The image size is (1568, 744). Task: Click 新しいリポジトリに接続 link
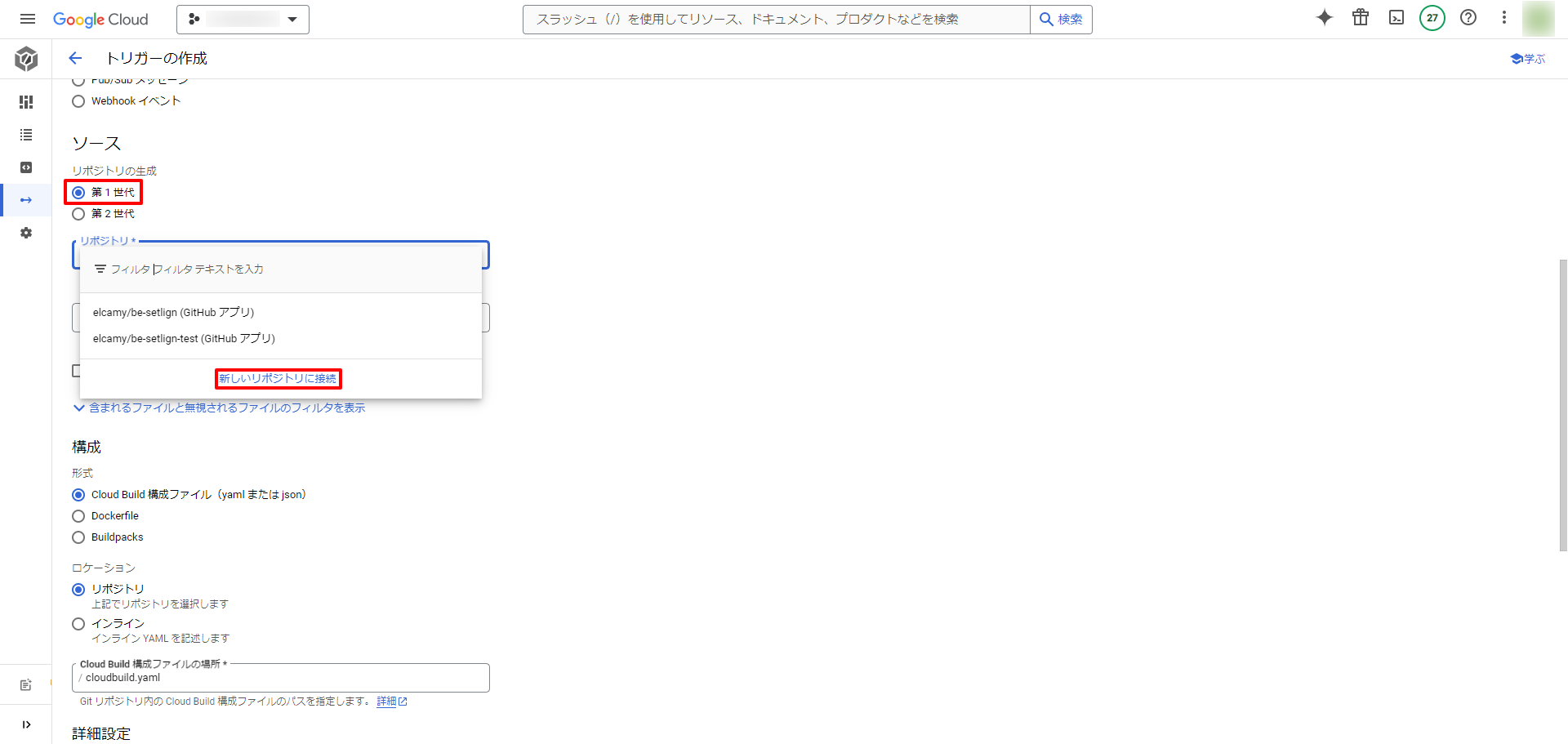click(278, 379)
